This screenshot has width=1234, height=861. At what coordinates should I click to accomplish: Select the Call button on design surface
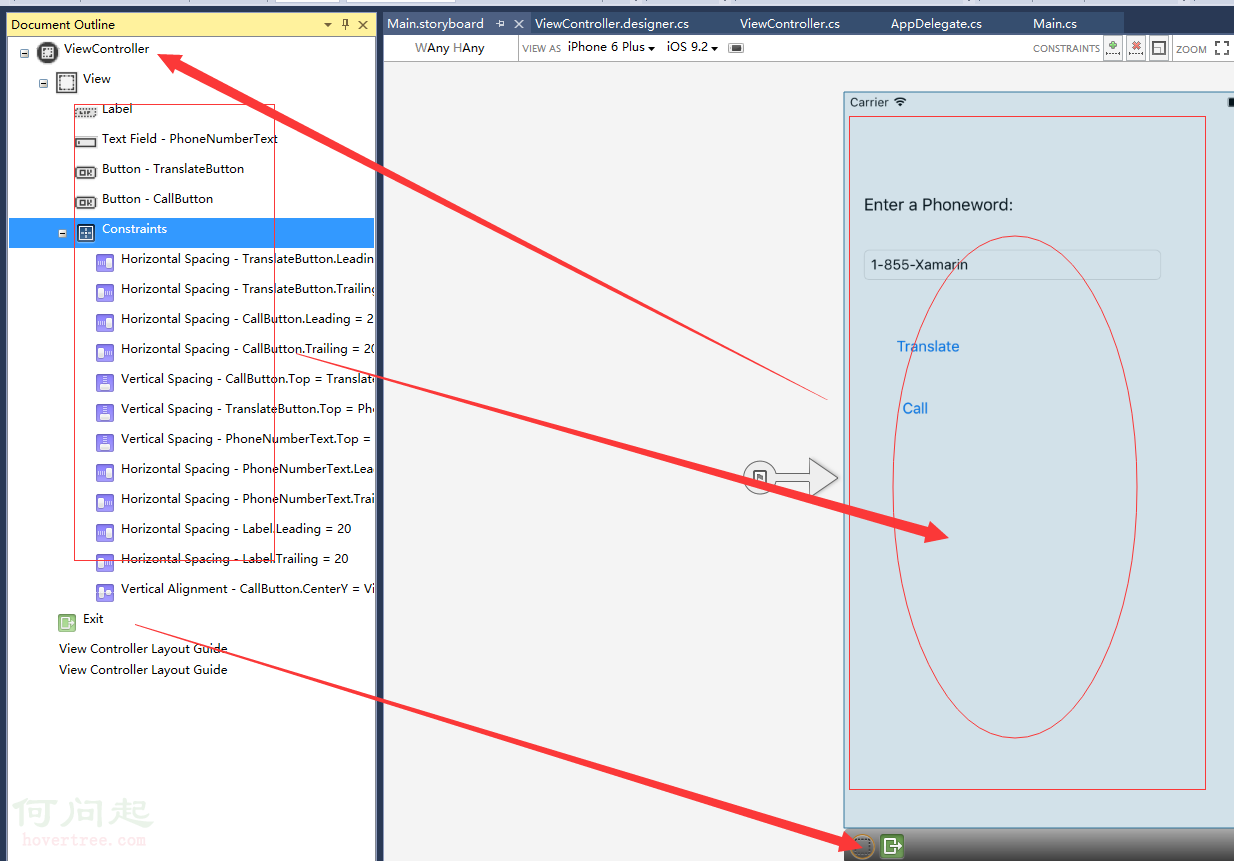915,408
